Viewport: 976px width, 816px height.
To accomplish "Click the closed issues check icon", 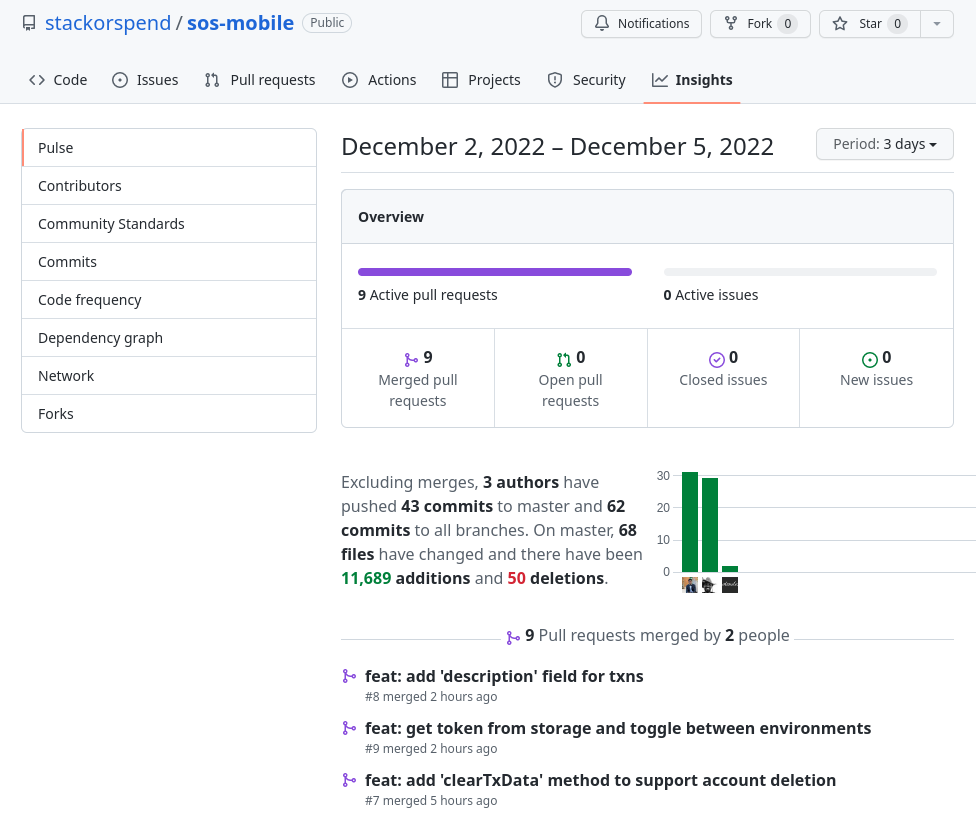I will pos(716,358).
